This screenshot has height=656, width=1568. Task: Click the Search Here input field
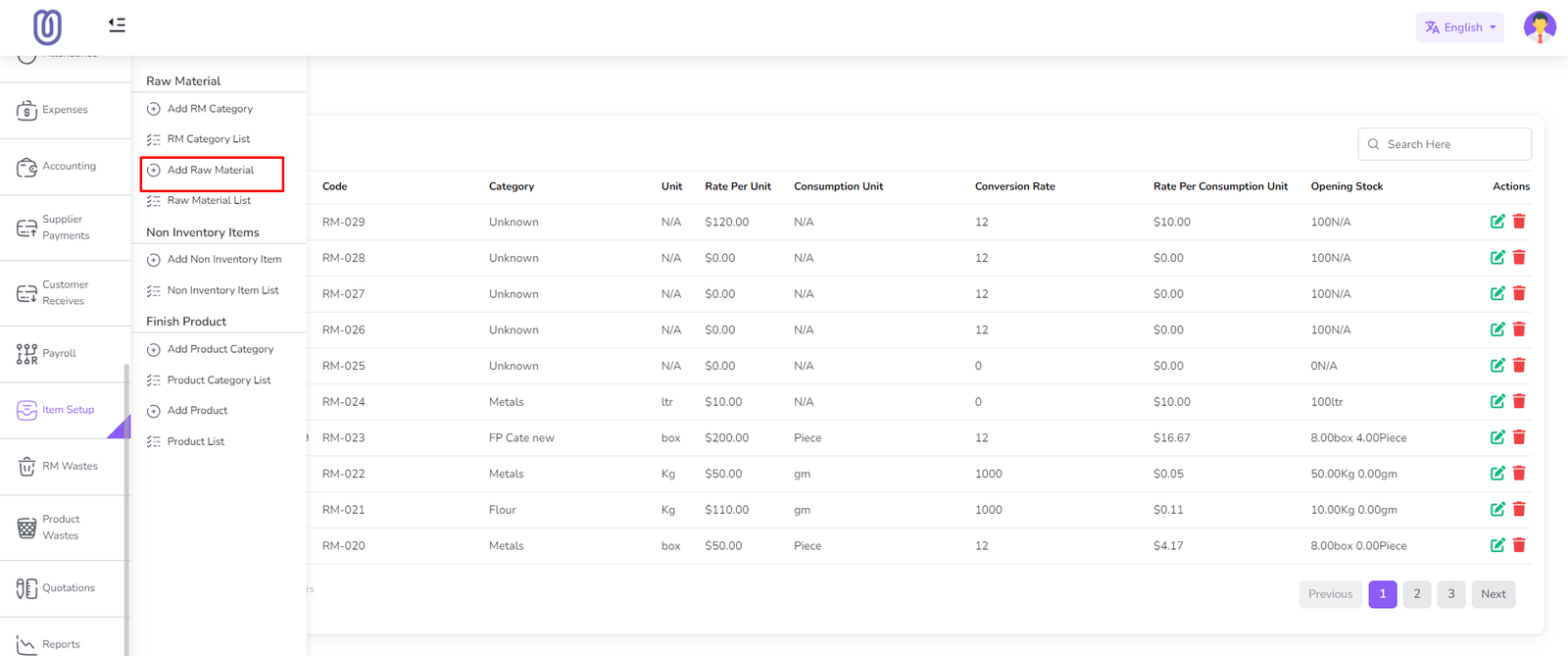pos(1452,144)
